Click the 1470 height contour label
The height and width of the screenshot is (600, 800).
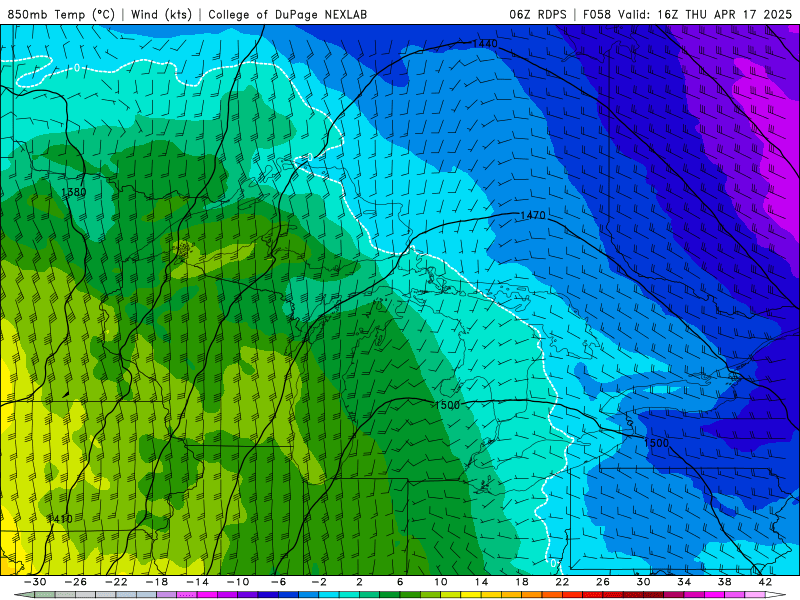533,215
